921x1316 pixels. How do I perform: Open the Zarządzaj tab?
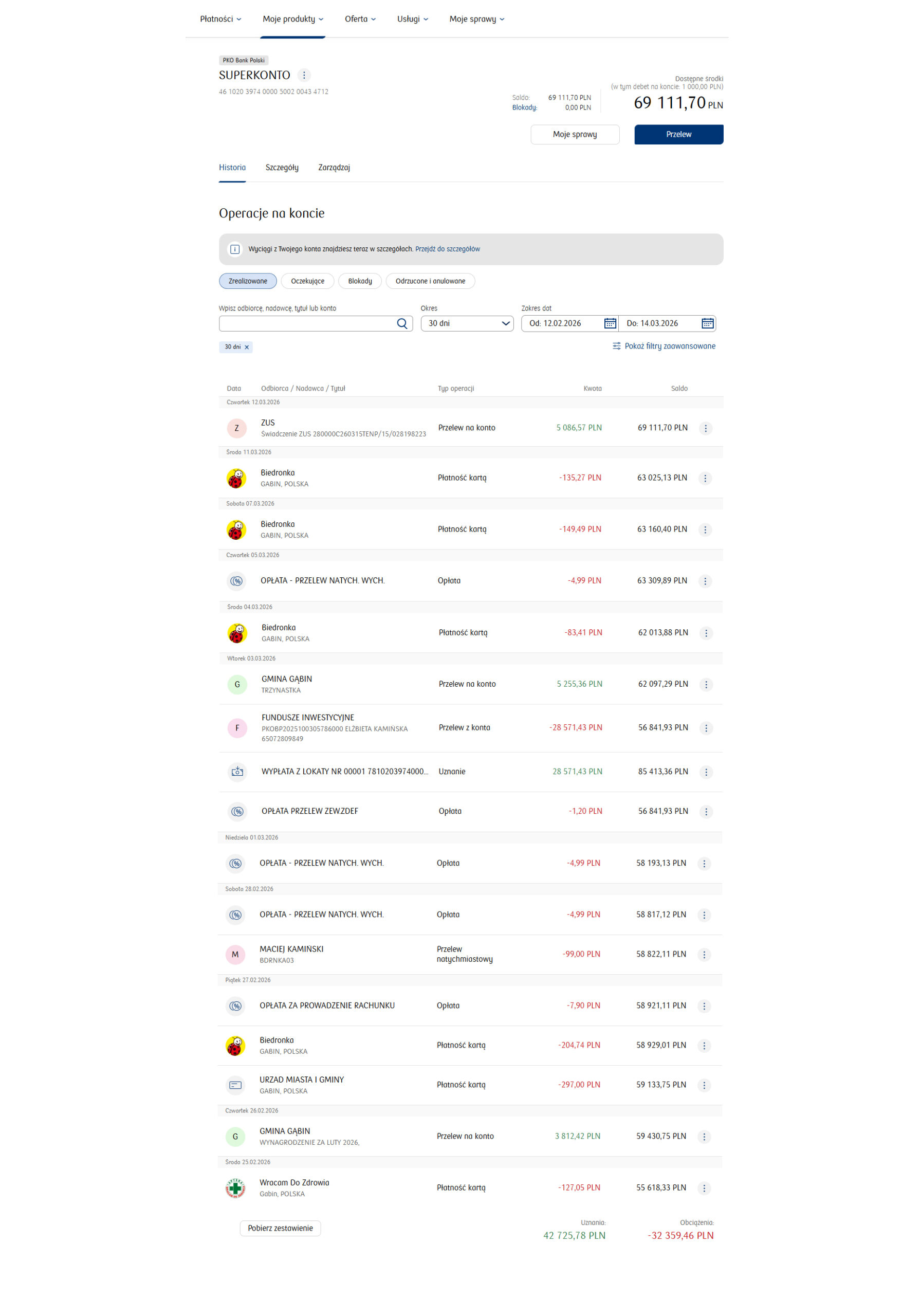pos(334,168)
